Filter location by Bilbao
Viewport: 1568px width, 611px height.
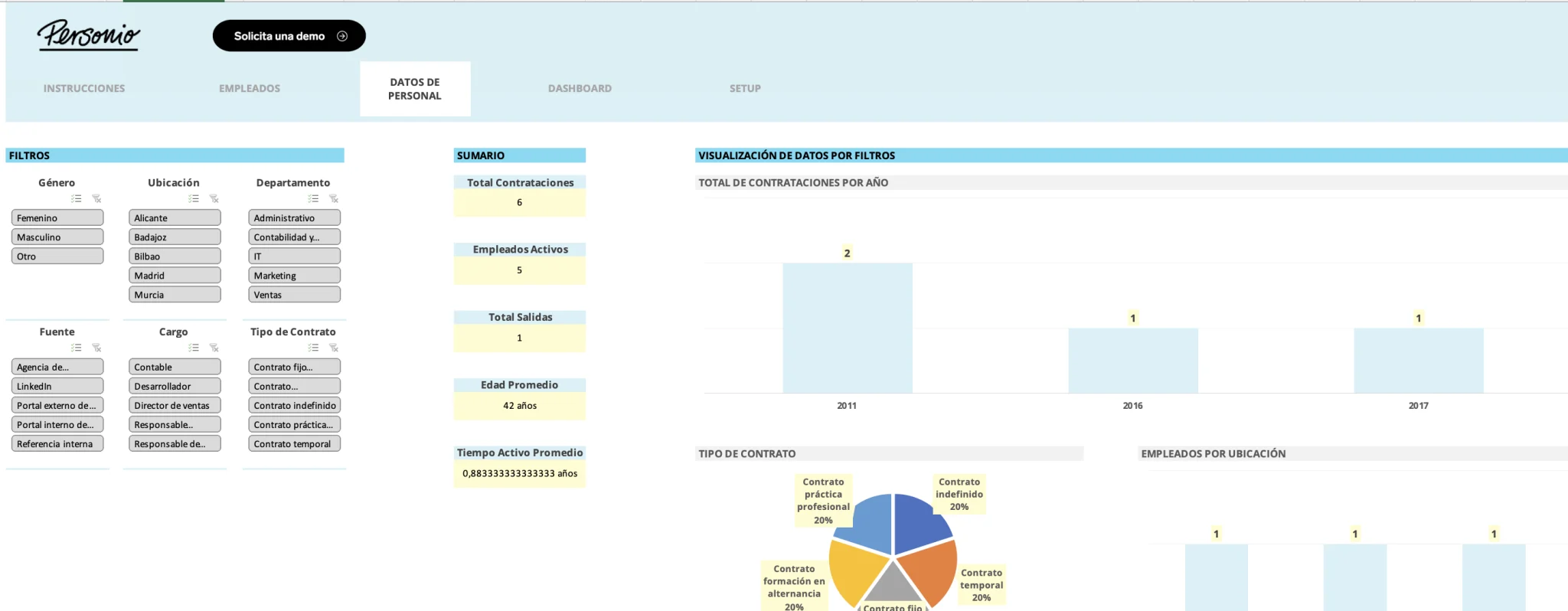pos(175,256)
